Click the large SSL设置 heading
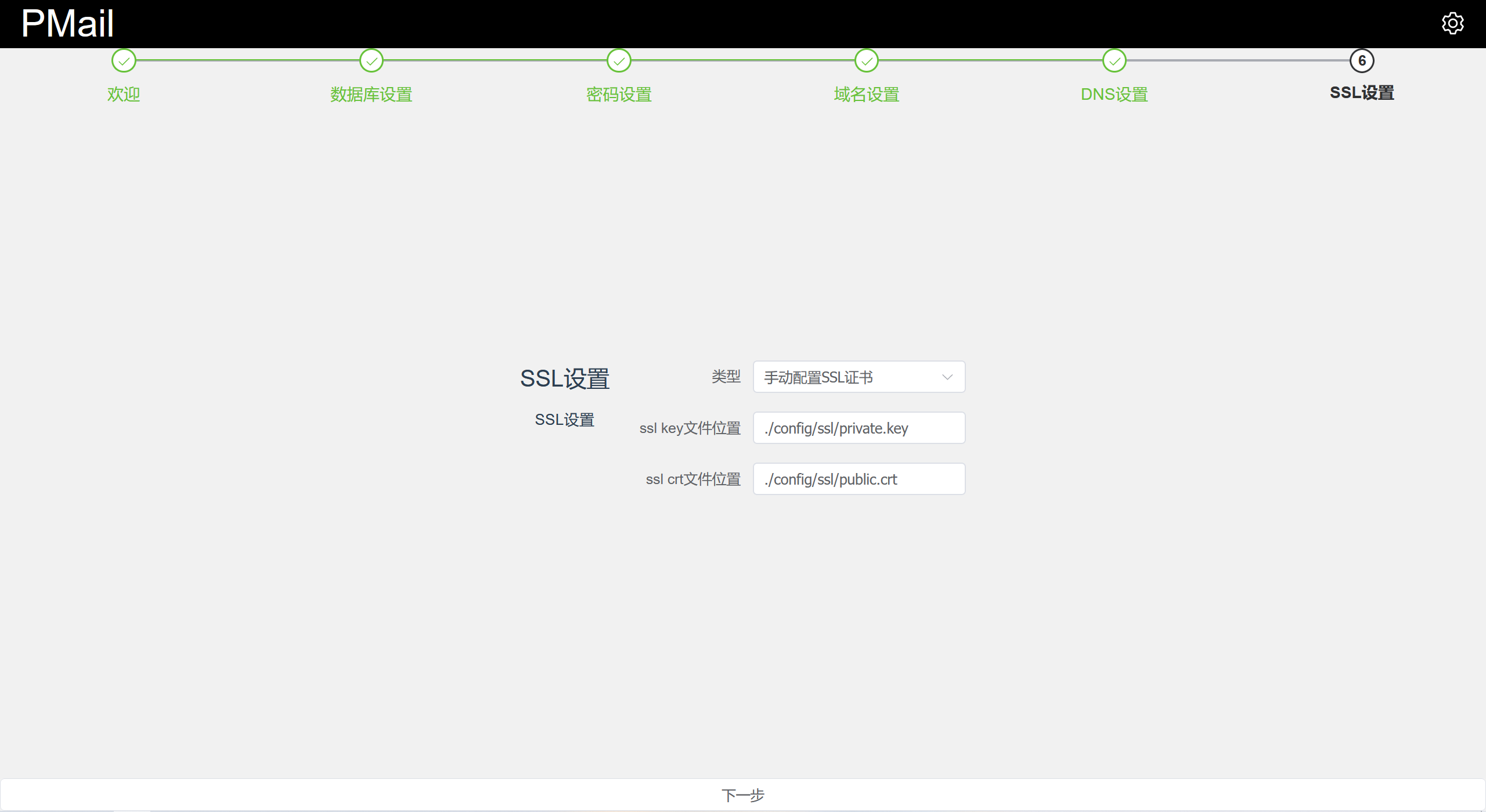This screenshot has width=1486, height=812. point(564,378)
